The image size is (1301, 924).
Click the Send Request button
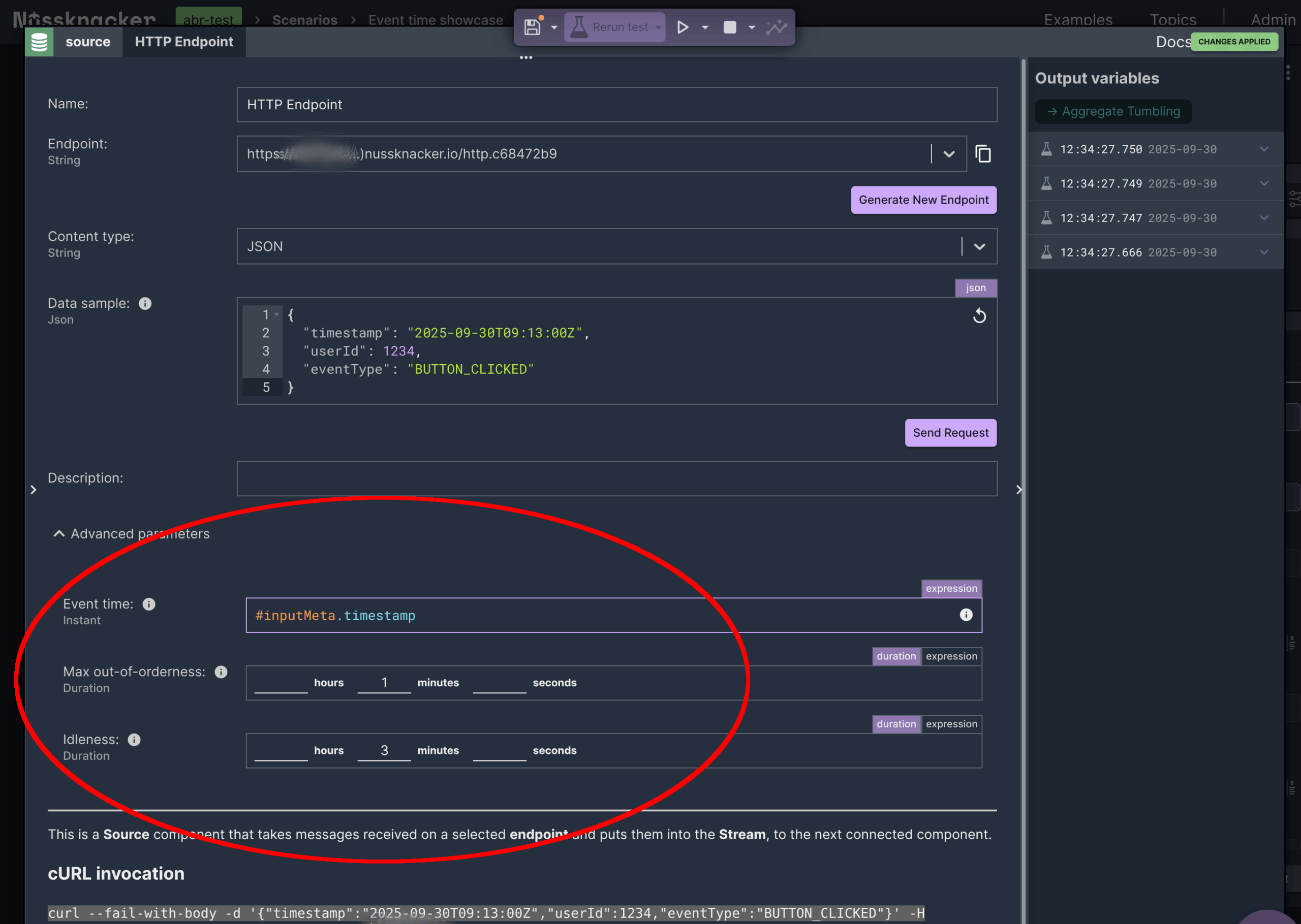point(950,433)
